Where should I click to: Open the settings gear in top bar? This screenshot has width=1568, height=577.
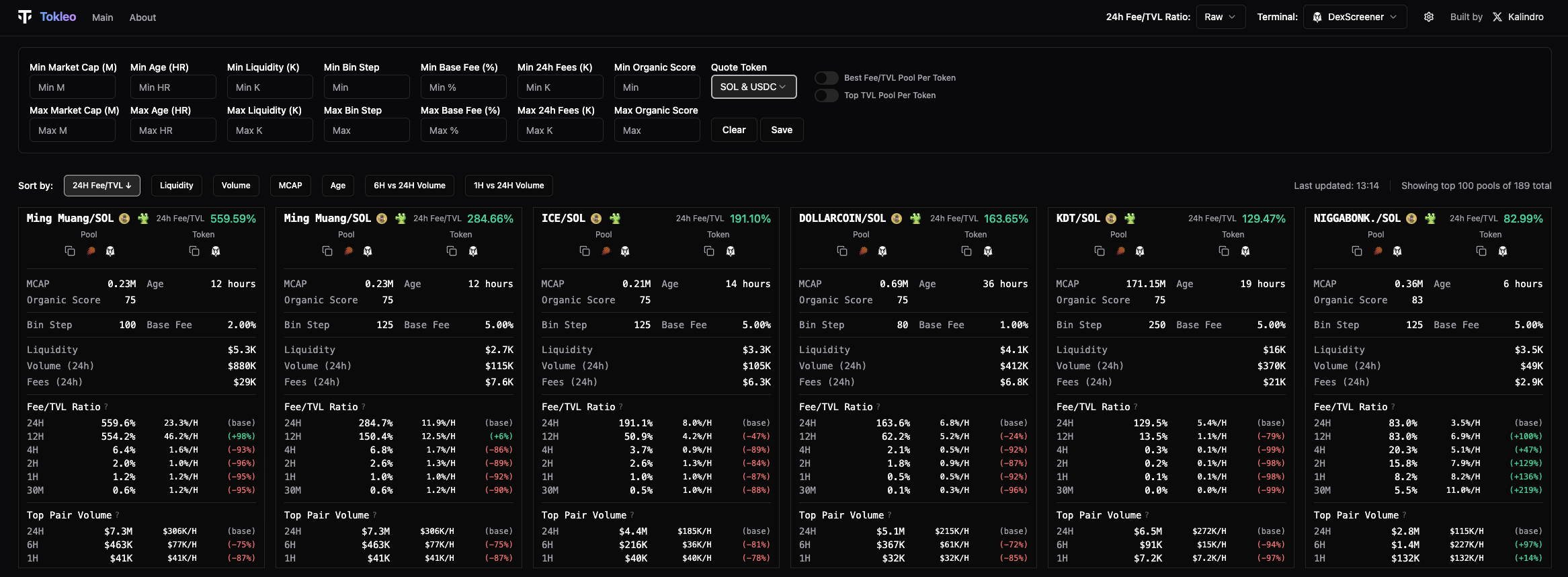click(x=1429, y=17)
